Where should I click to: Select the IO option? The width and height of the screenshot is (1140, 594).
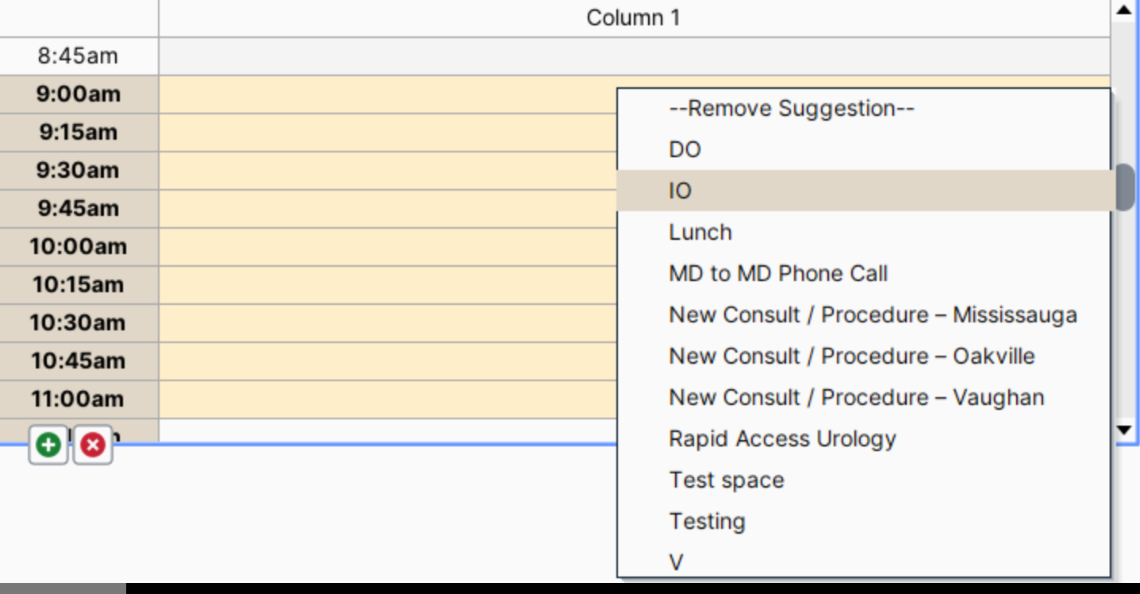tap(680, 191)
